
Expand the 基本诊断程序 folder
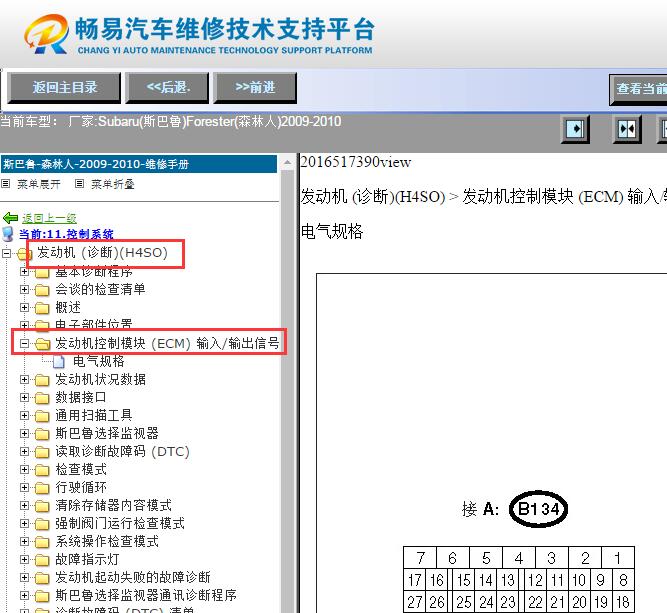25,271
